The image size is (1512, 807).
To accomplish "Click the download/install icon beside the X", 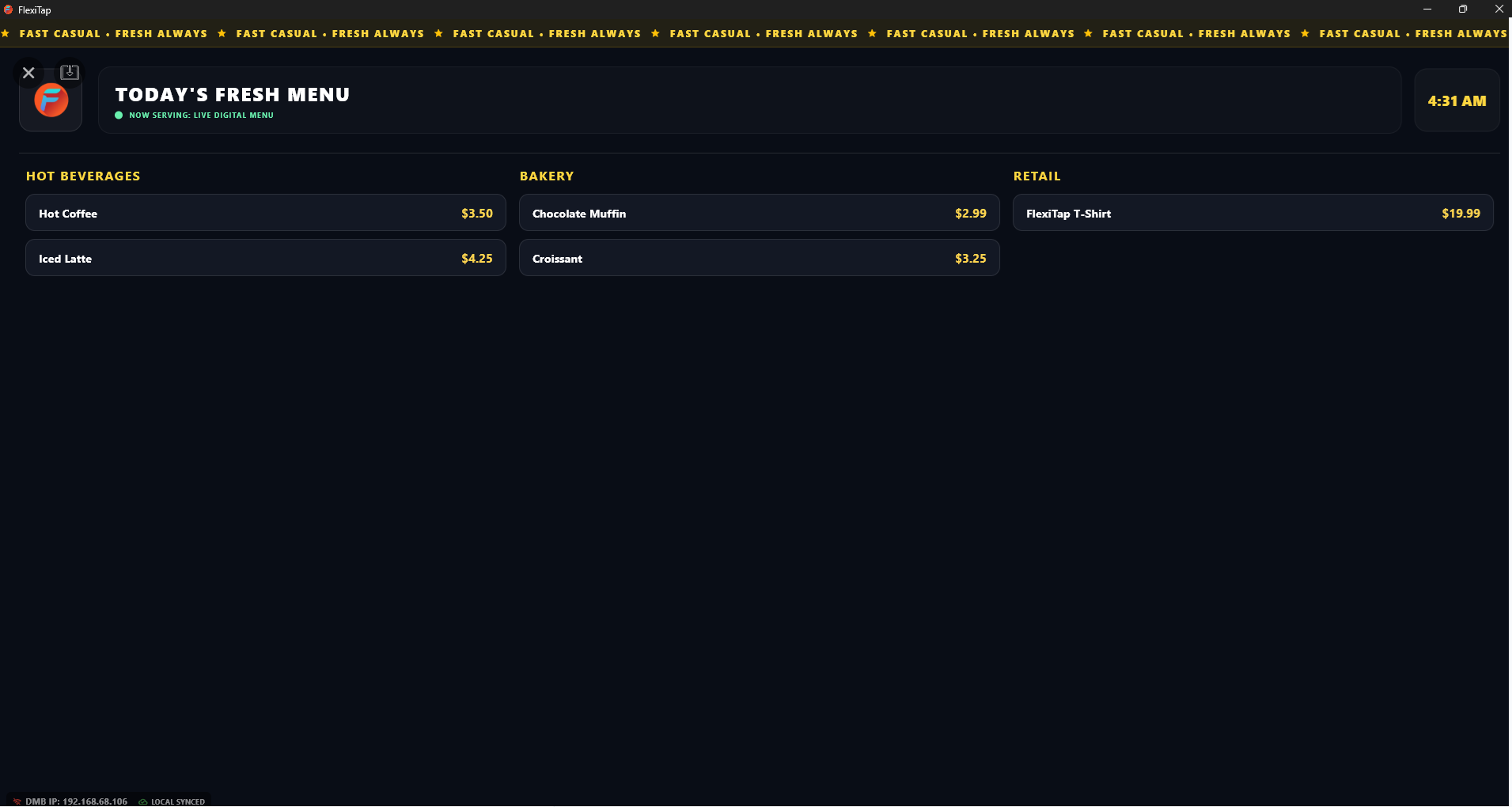I will pyautogui.click(x=70, y=72).
